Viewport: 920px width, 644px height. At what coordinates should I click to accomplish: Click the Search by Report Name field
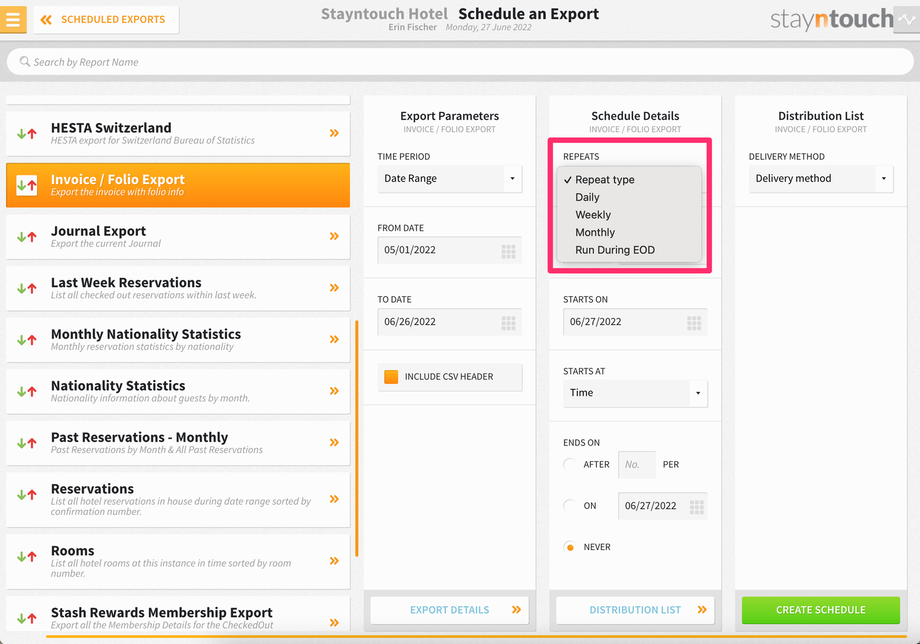click(460, 62)
